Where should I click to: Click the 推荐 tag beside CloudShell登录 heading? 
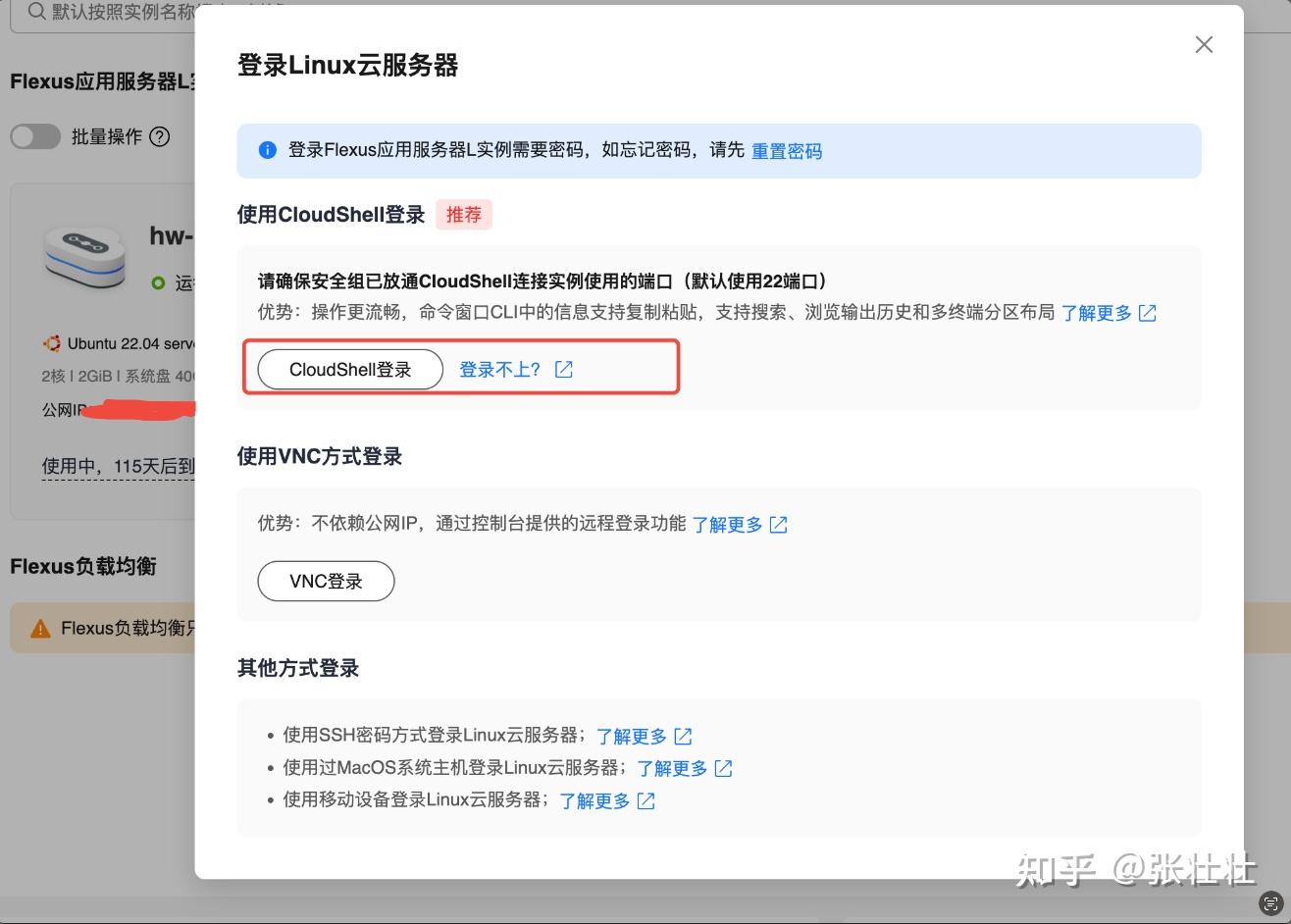point(464,214)
